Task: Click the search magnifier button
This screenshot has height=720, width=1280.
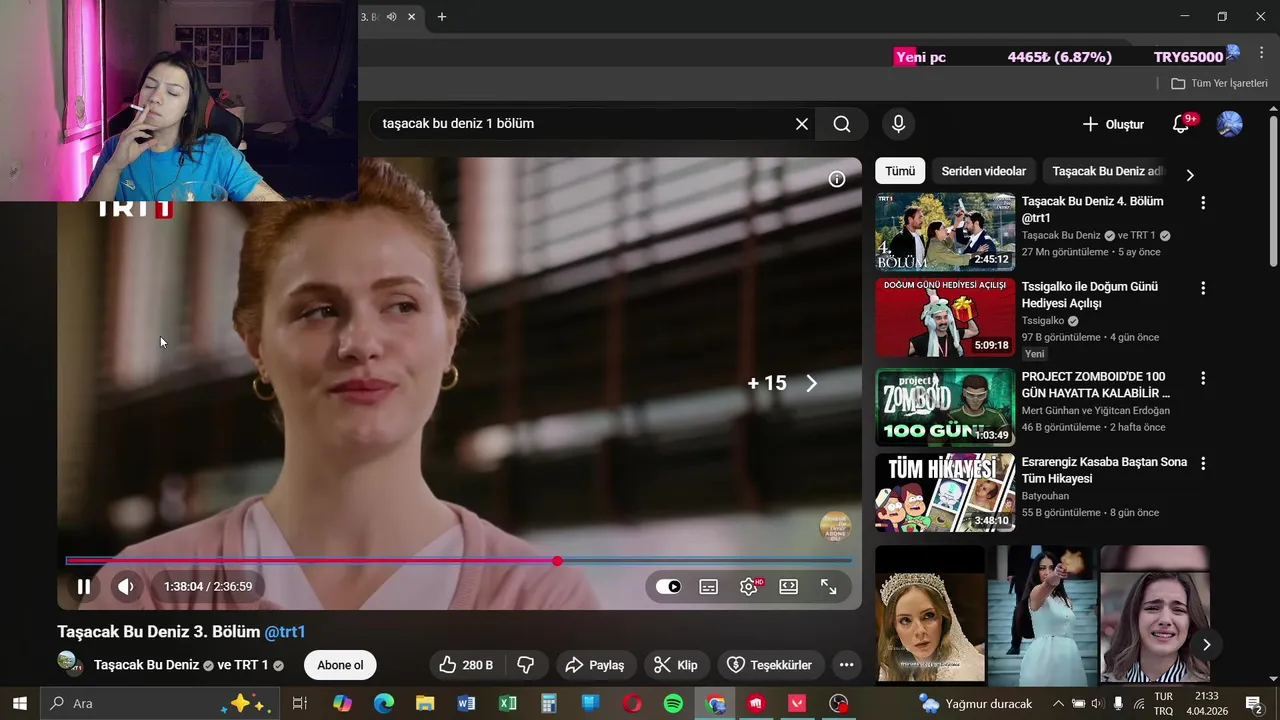Action: click(x=842, y=124)
